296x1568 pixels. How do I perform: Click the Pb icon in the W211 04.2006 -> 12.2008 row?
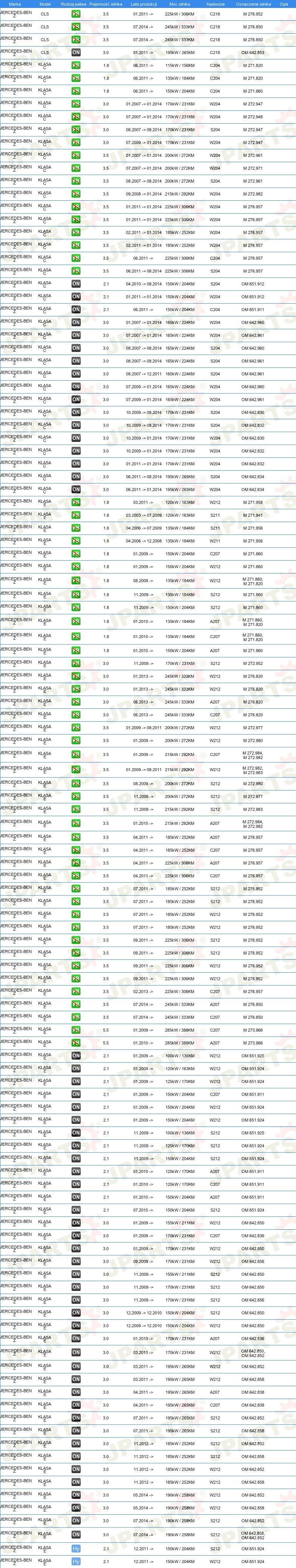(76, 541)
